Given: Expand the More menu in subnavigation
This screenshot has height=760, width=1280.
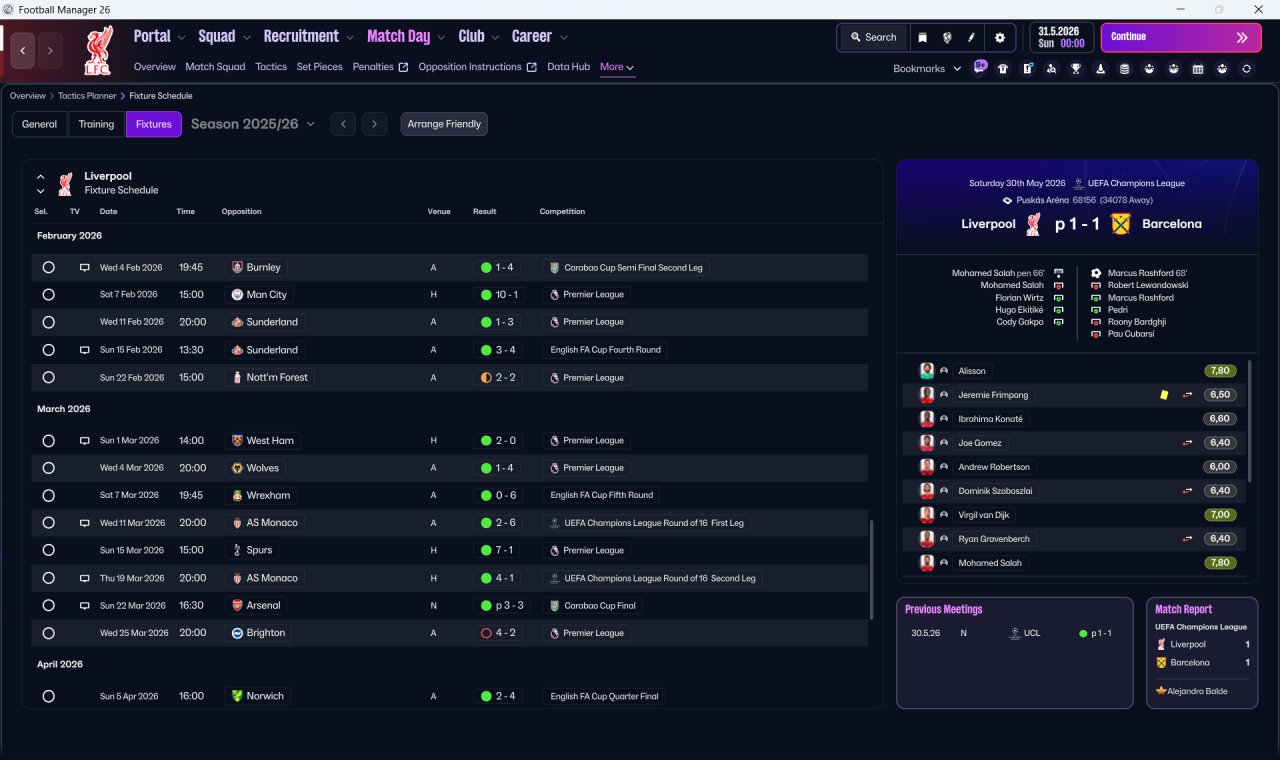Looking at the screenshot, I should pos(617,67).
